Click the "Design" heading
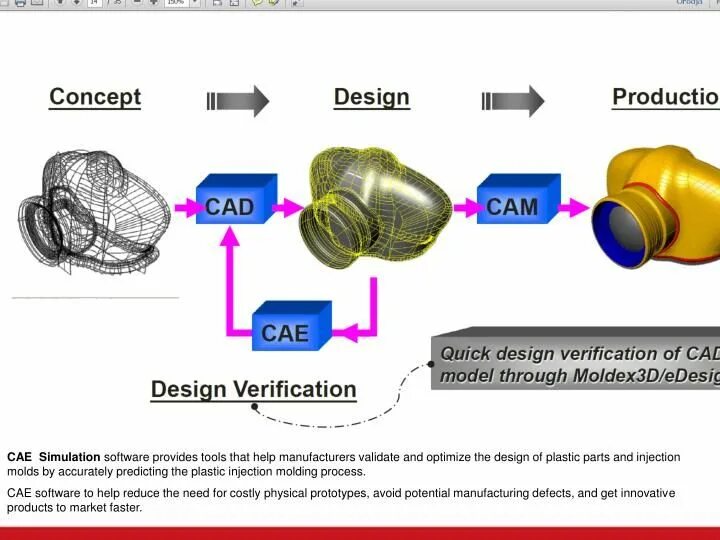Screen dimensions: 720x540 (x=371, y=97)
